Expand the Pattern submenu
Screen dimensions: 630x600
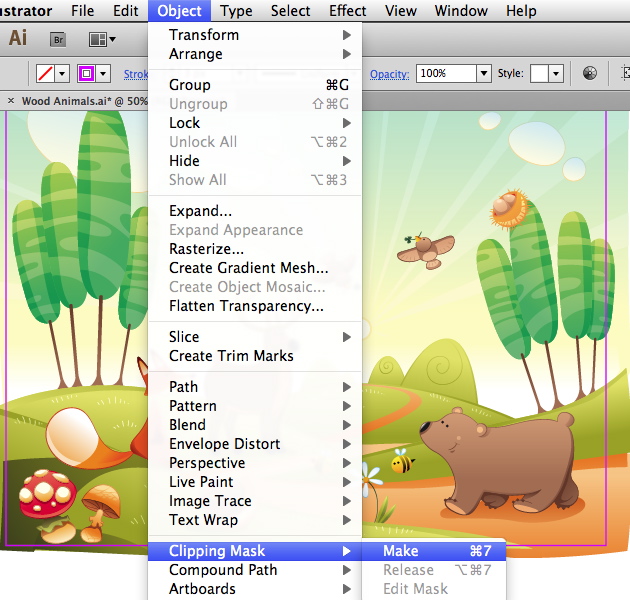255,406
